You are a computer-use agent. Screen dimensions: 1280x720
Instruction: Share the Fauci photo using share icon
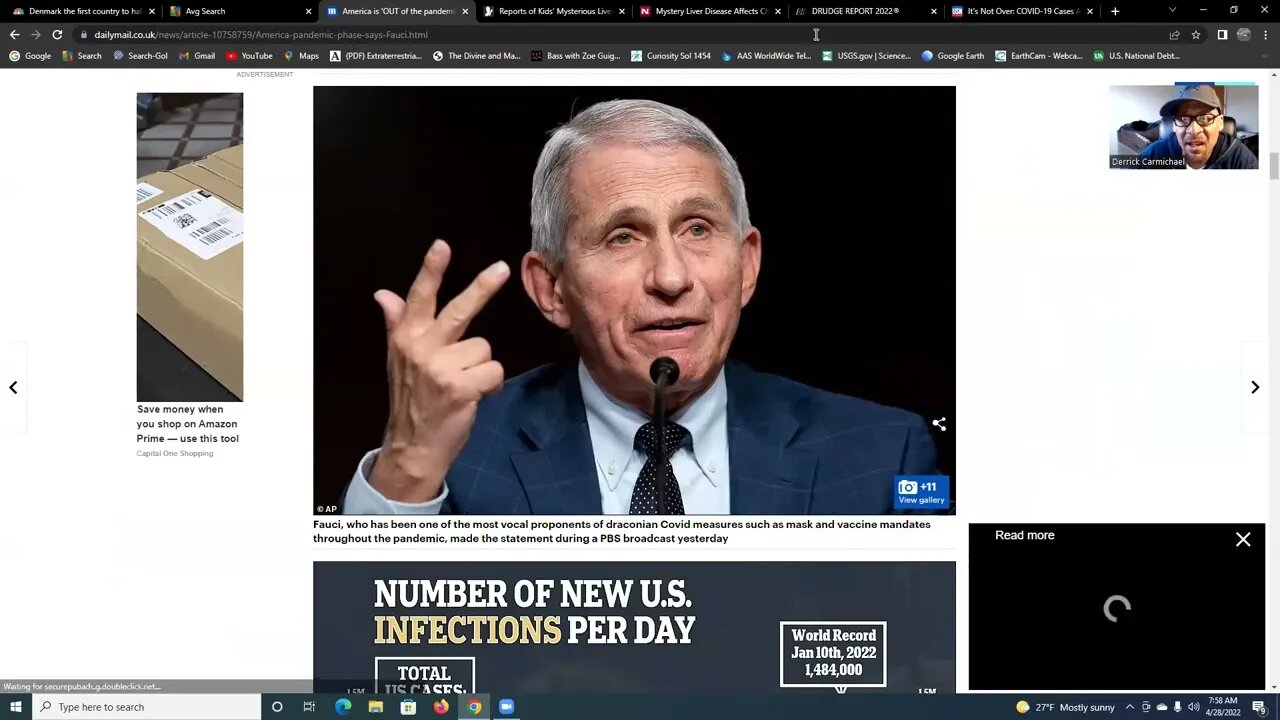[x=939, y=424]
